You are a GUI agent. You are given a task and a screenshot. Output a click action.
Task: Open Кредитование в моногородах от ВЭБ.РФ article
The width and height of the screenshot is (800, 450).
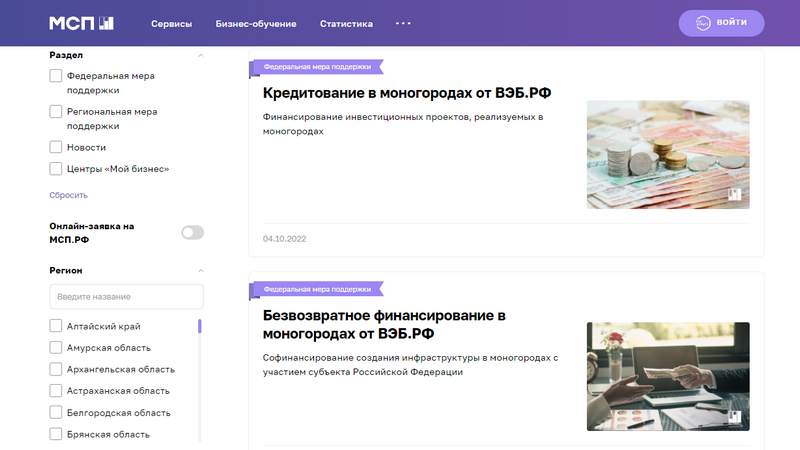pyautogui.click(x=407, y=93)
